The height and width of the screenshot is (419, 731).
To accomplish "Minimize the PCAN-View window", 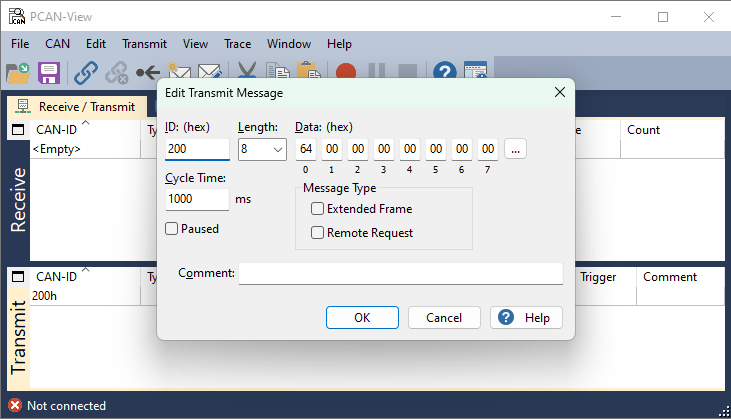I will [x=616, y=17].
